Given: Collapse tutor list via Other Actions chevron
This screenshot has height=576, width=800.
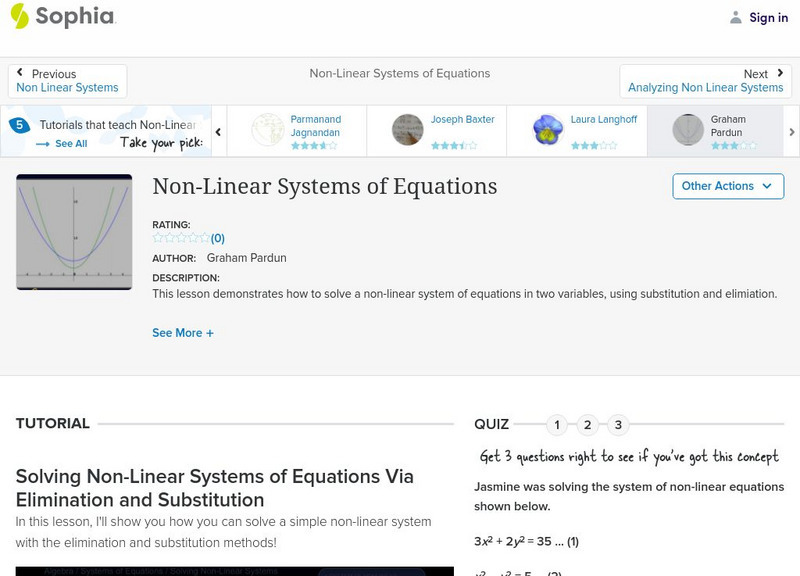Looking at the screenshot, I should [x=767, y=186].
